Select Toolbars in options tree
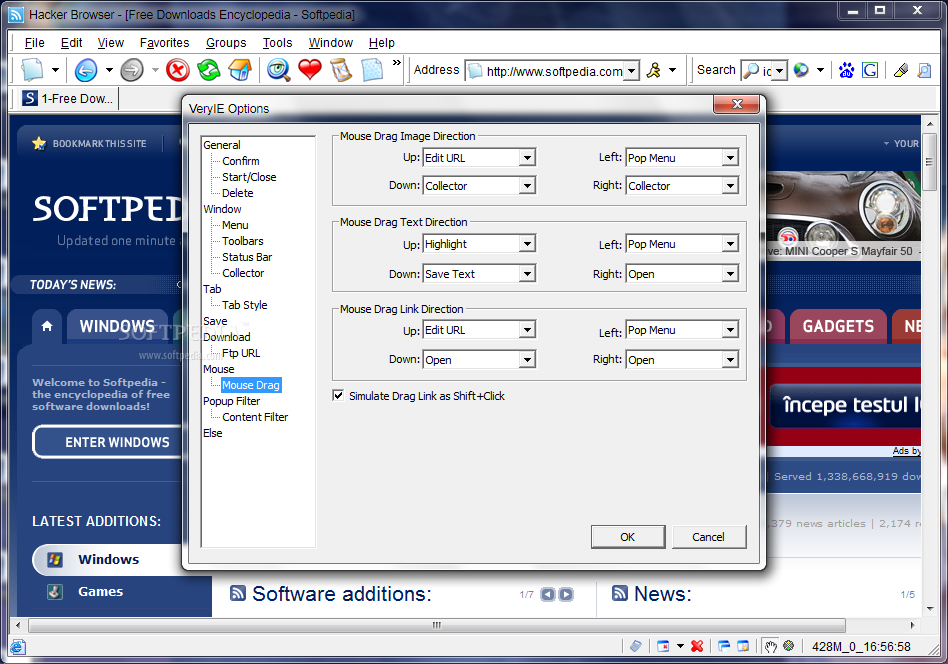 point(242,241)
